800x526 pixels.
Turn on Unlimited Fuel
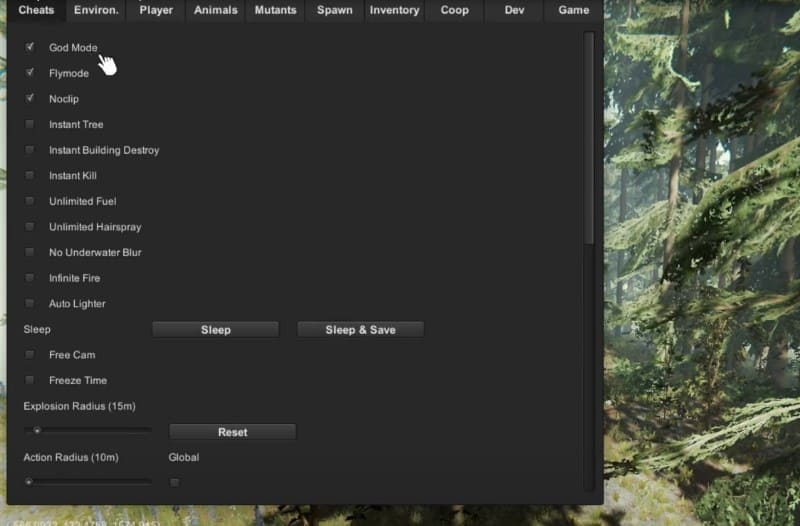point(30,201)
